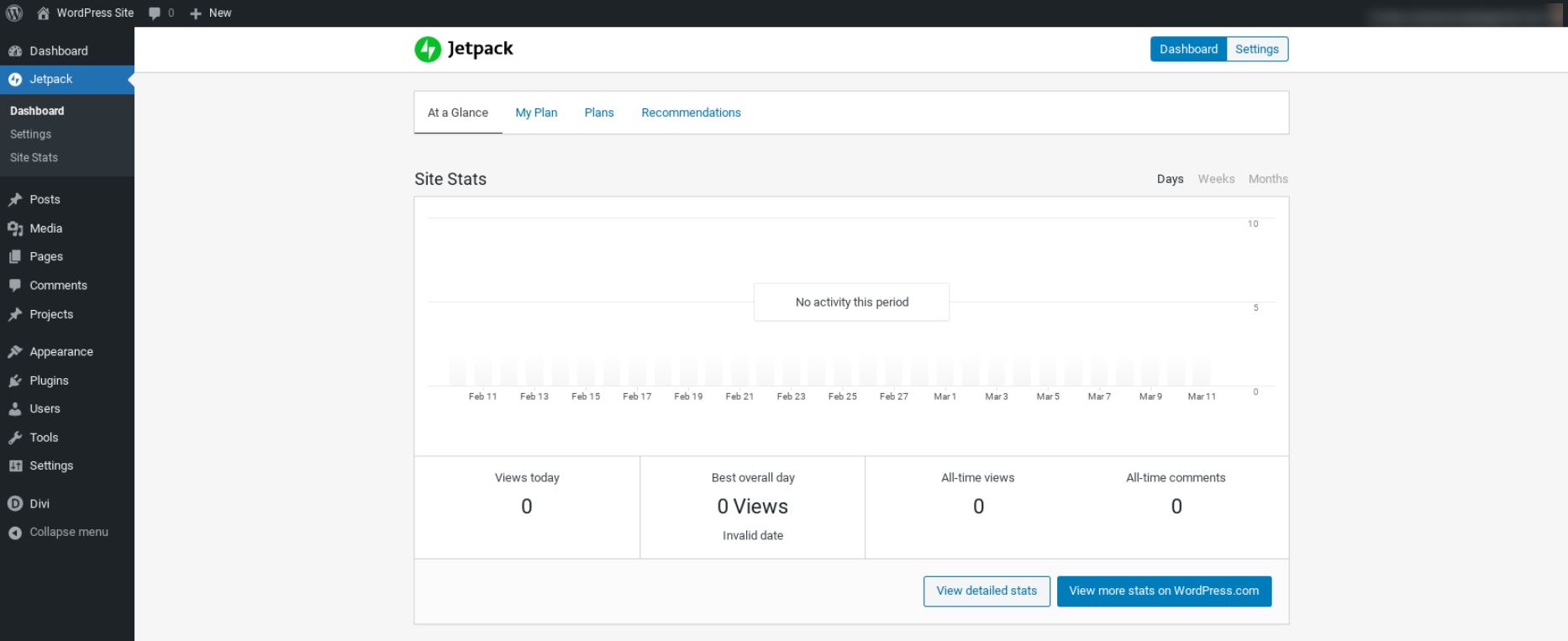Open the Media library icon in sidebar
This screenshot has height=641, width=1568.
(x=15, y=229)
